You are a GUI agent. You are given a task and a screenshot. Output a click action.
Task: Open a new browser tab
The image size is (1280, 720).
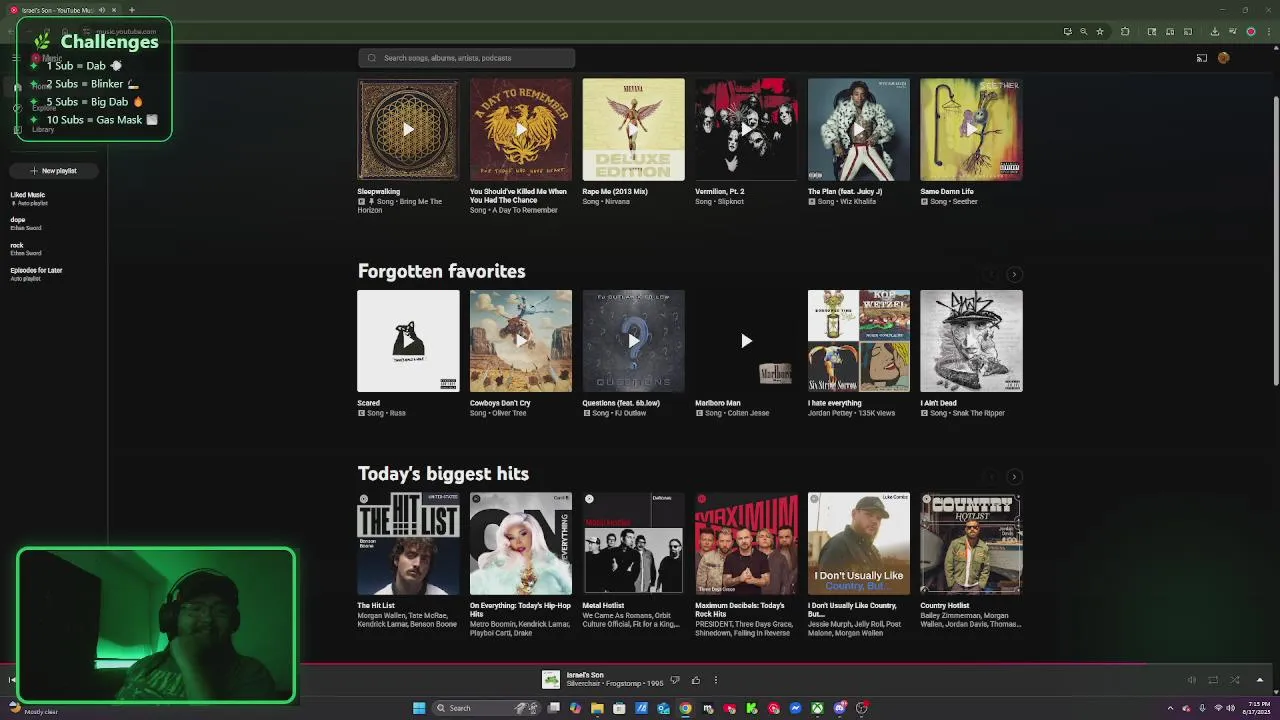(x=131, y=10)
